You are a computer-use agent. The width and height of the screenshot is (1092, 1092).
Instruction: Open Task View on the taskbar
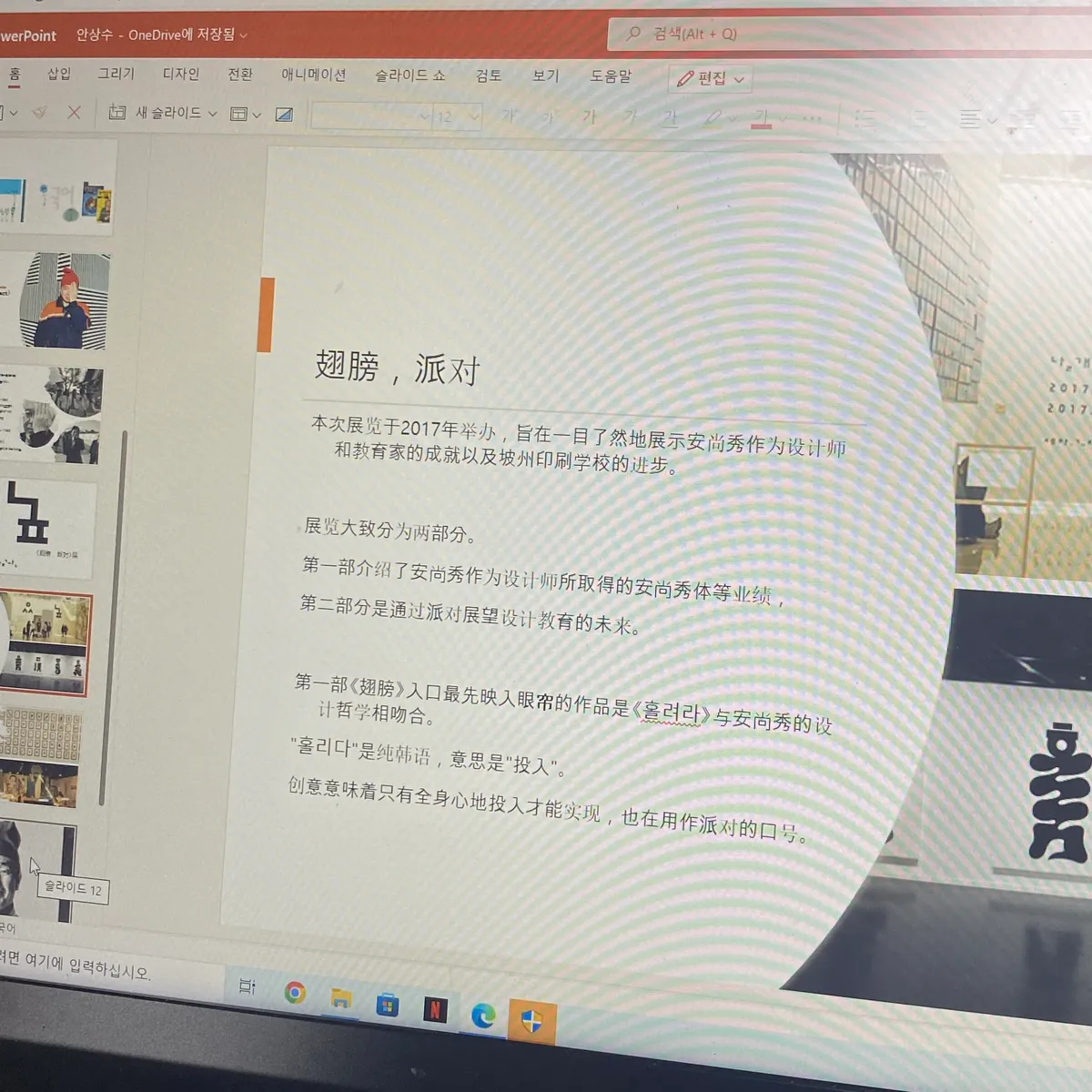pos(247,986)
